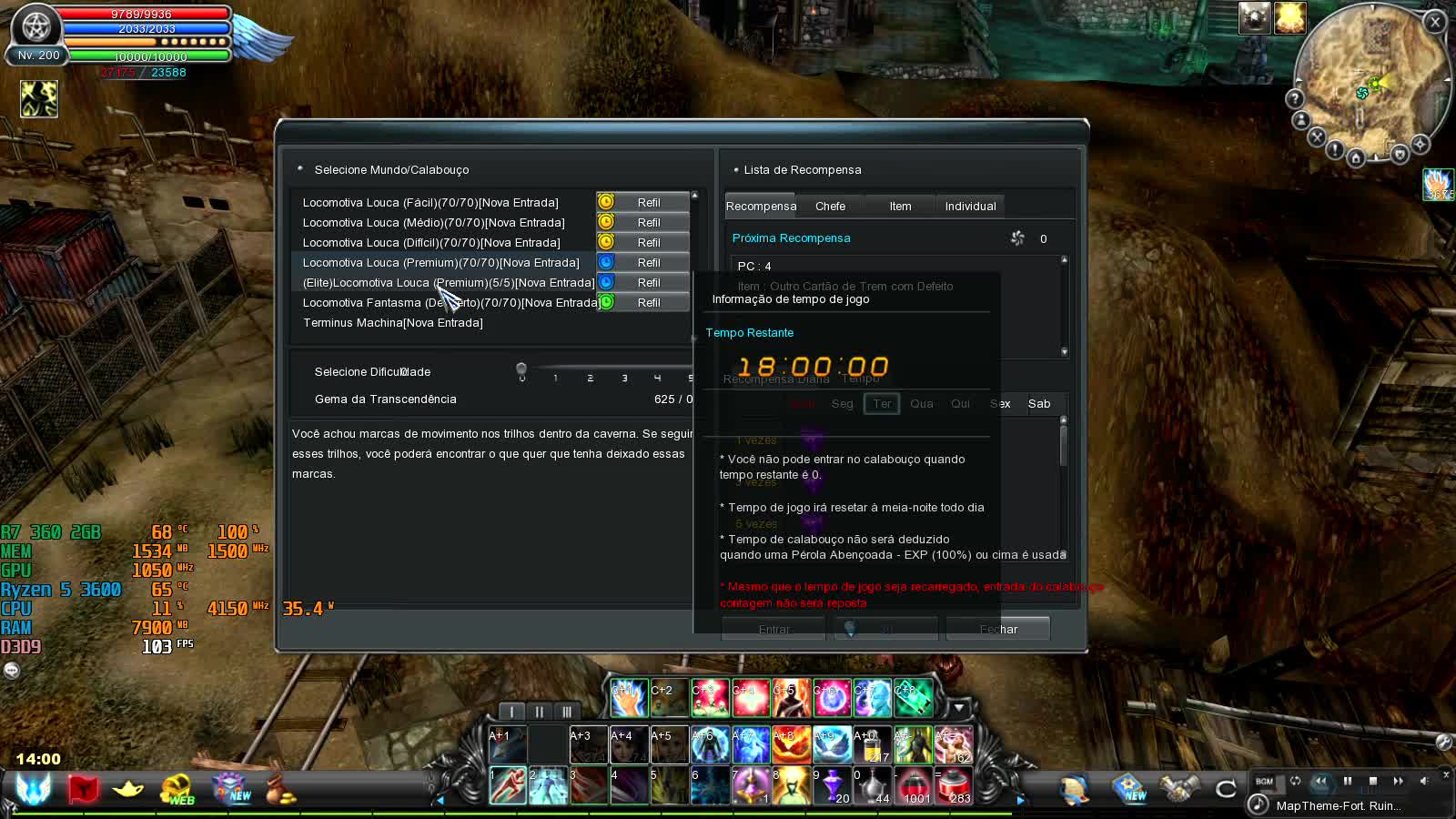Click the crossed-tools button on minimap edge
The width and height of the screenshot is (1456, 819).
coord(1317,137)
